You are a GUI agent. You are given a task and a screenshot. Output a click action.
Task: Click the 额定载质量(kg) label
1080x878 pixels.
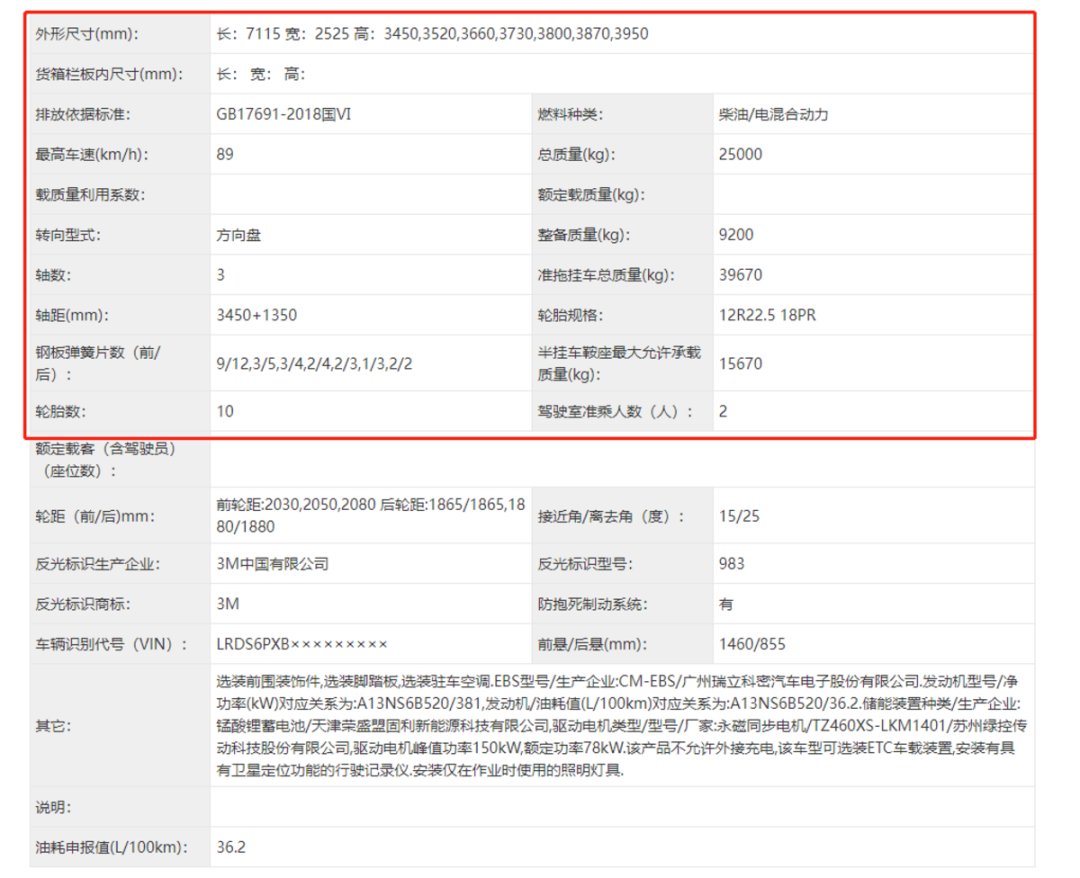pos(591,195)
